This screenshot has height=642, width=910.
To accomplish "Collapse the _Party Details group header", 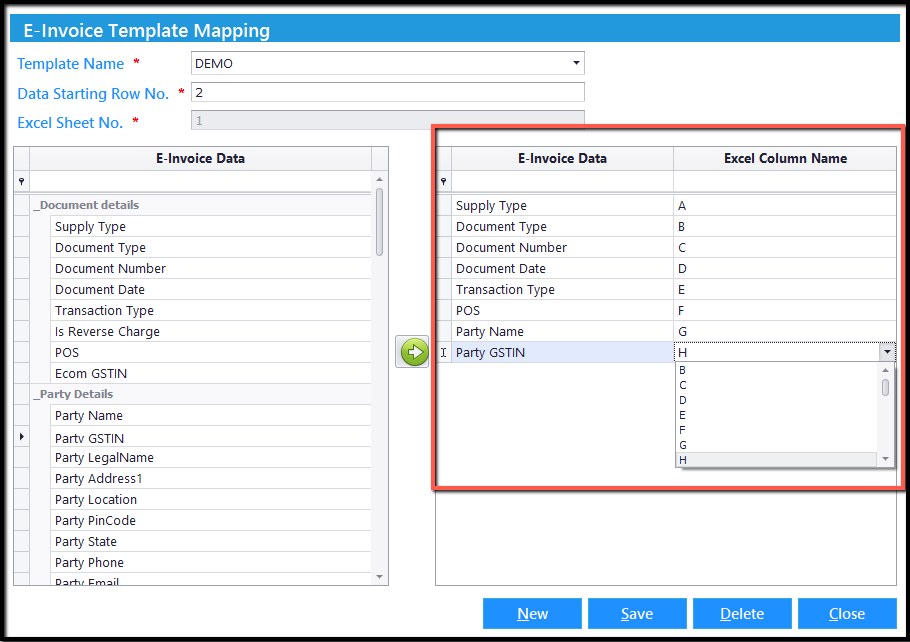I will [76, 394].
